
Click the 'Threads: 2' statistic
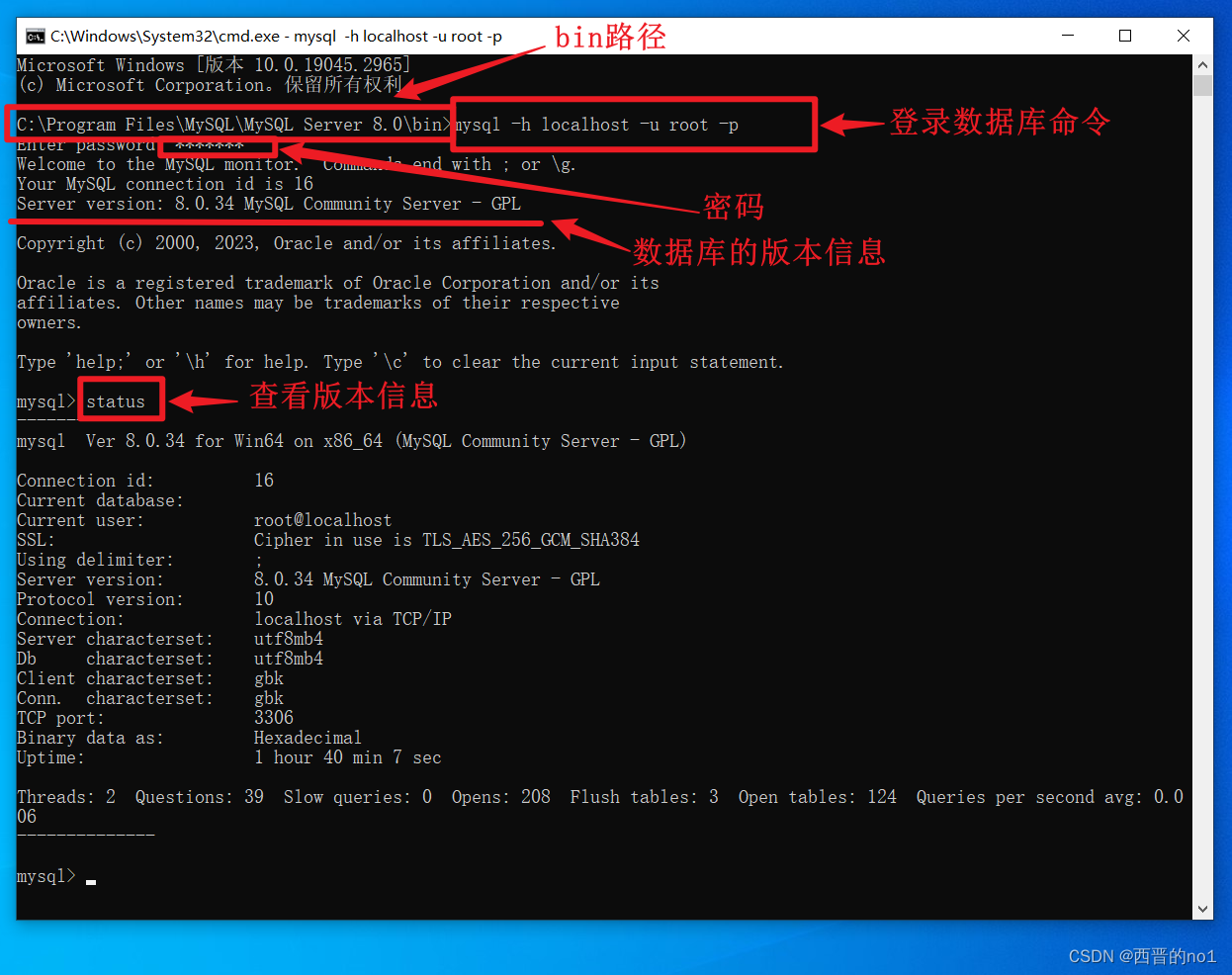point(66,797)
